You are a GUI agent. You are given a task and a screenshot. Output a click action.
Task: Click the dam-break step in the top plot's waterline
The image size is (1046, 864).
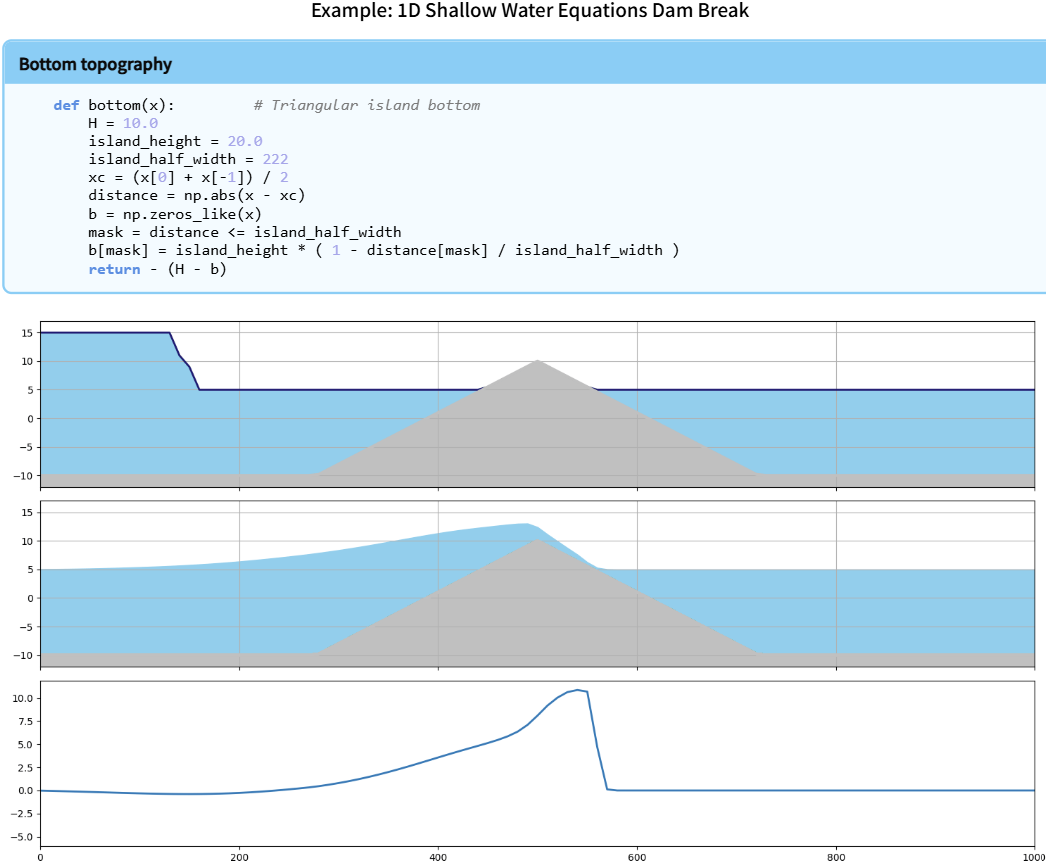[x=184, y=362]
